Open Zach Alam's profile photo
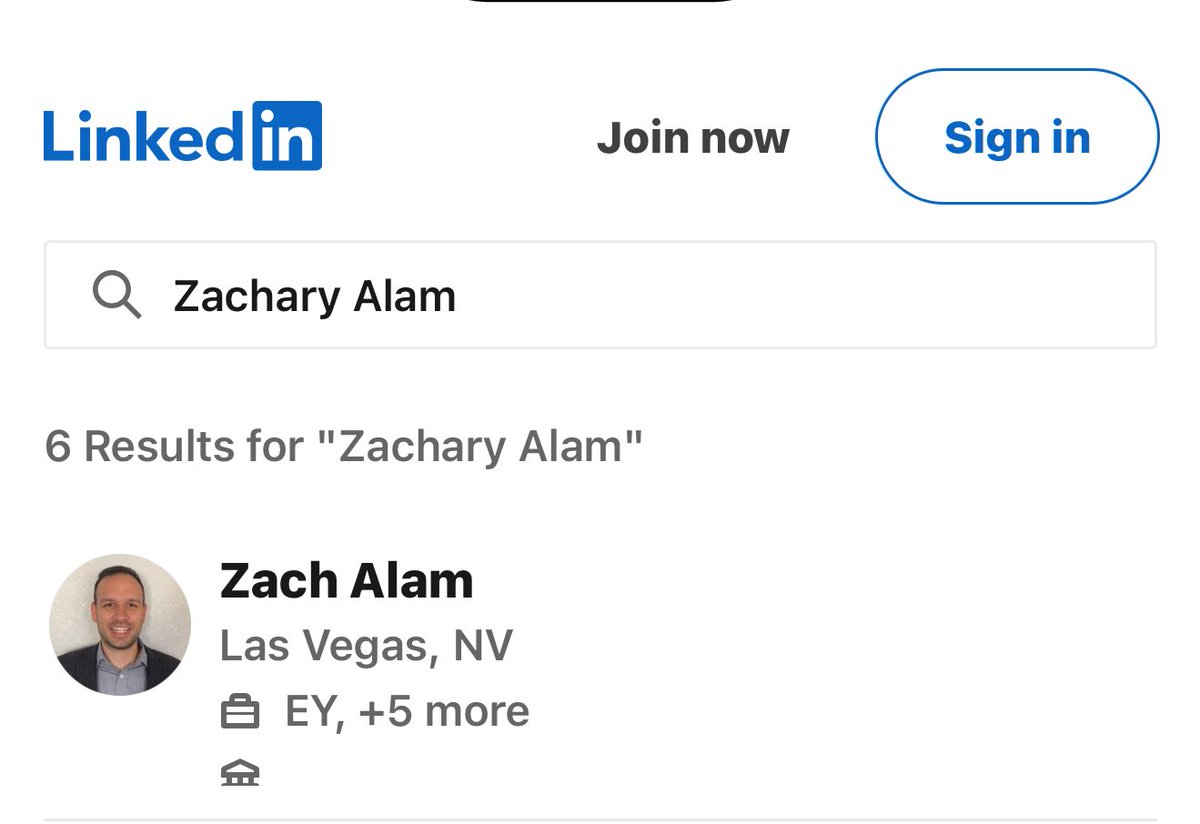Viewport: 1200px width, 824px height. (x=120, y=625)
